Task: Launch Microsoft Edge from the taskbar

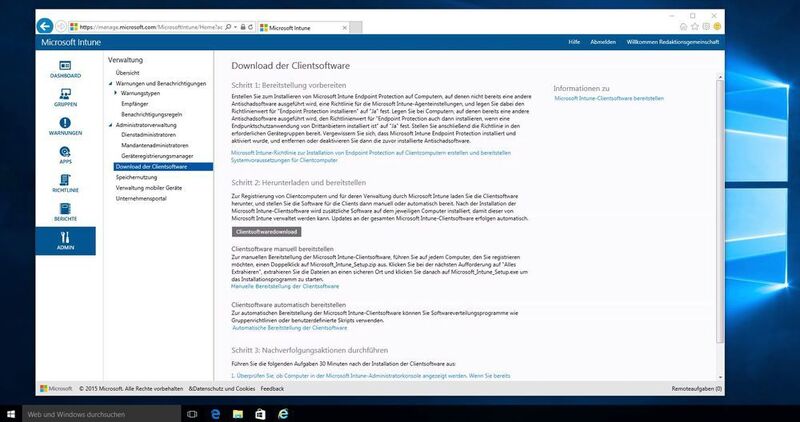Action: (215, 414)
